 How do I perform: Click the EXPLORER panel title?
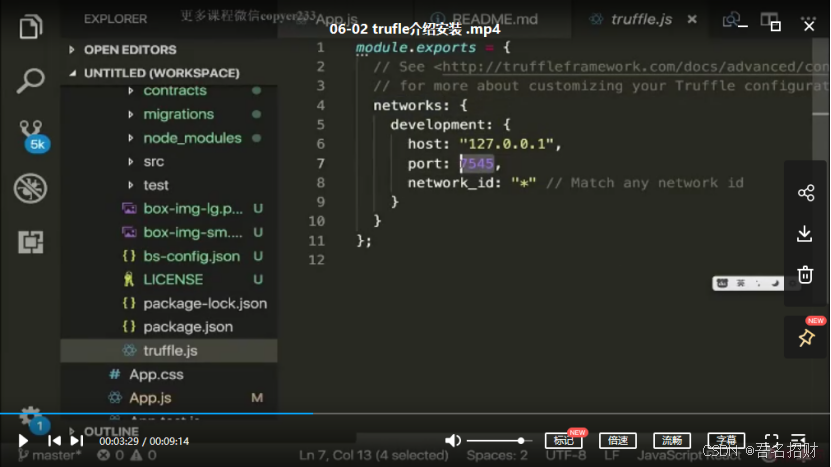pos(116,19)
